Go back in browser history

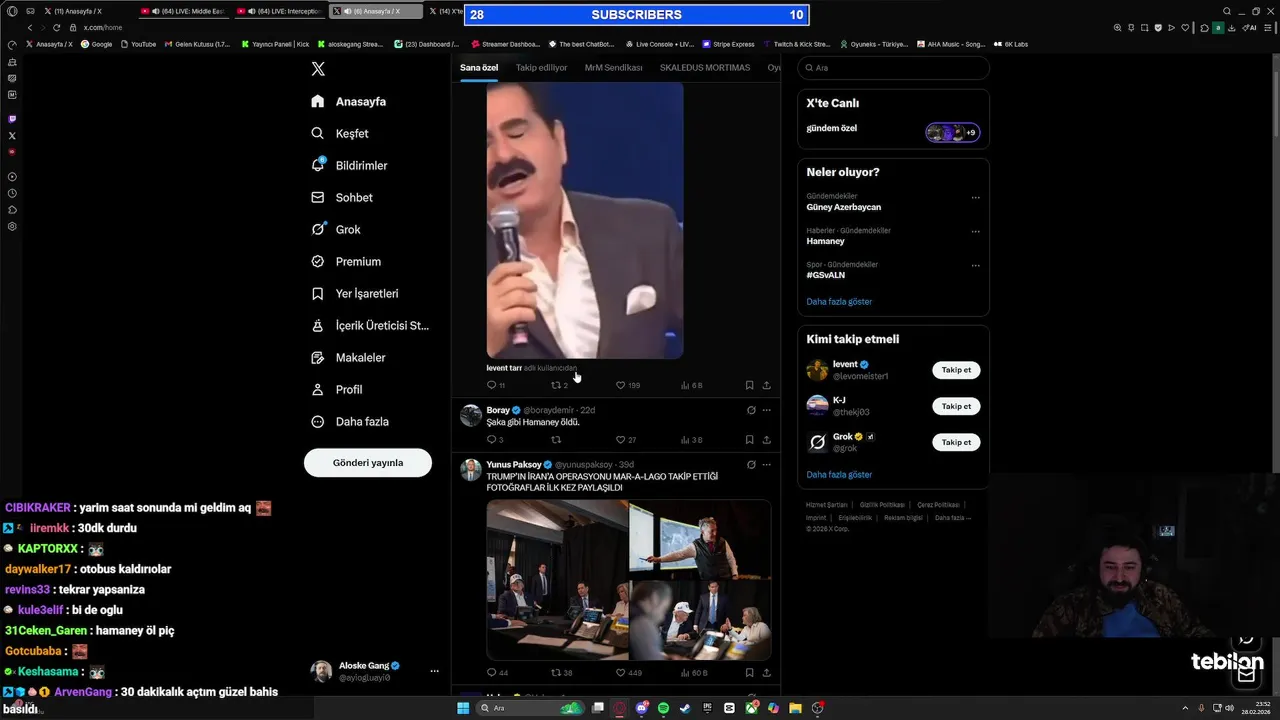pyautogui.click(x=30, y=27)
